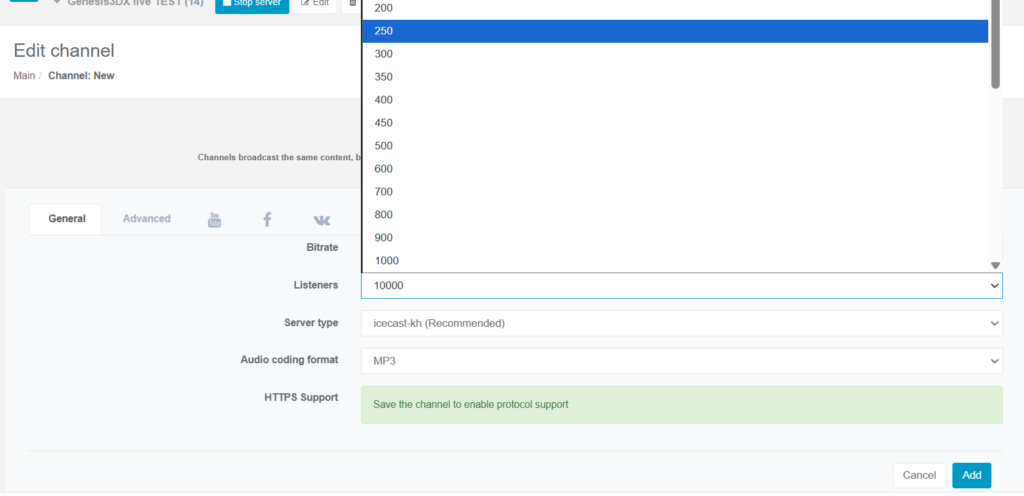Click the Stop server button

(252, 4)
